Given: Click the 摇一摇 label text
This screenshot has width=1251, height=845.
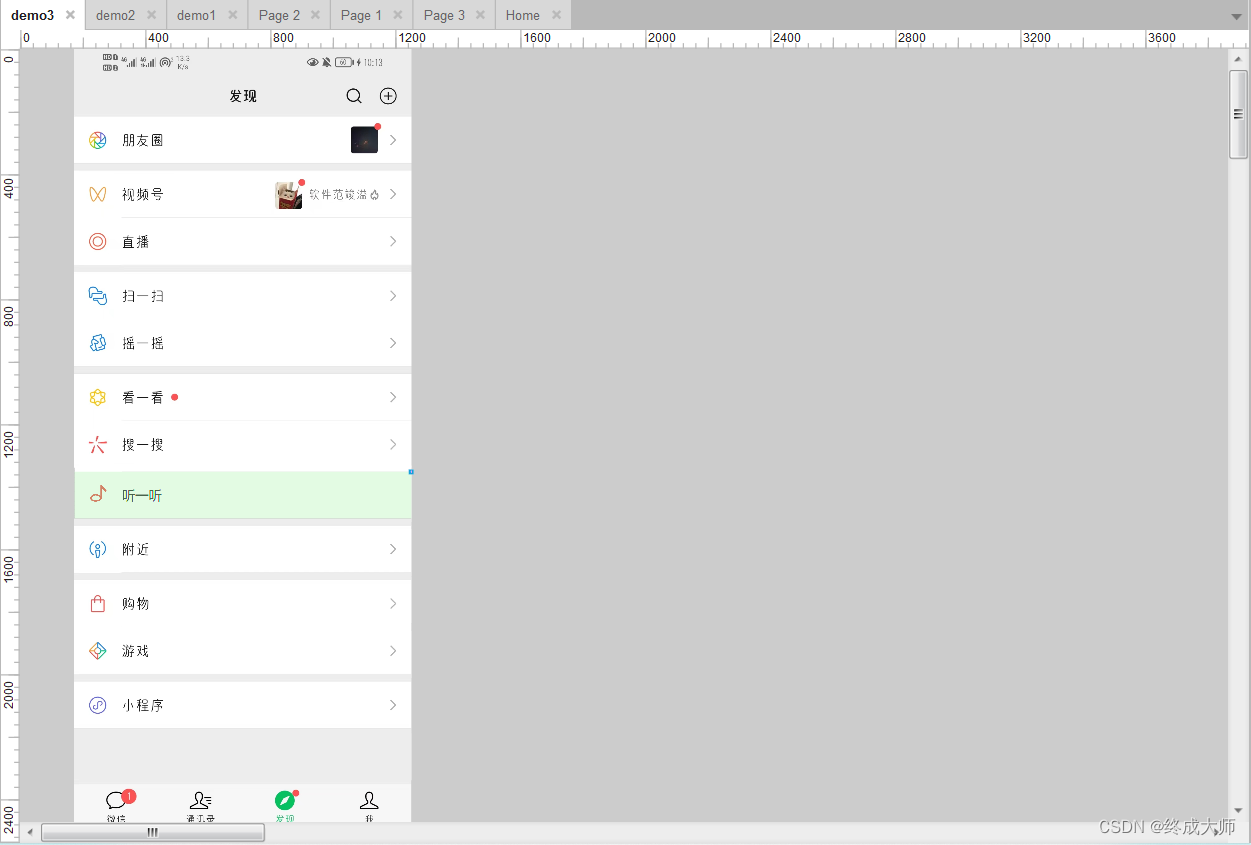Looking at the screenshot, I should pos(142,344).
